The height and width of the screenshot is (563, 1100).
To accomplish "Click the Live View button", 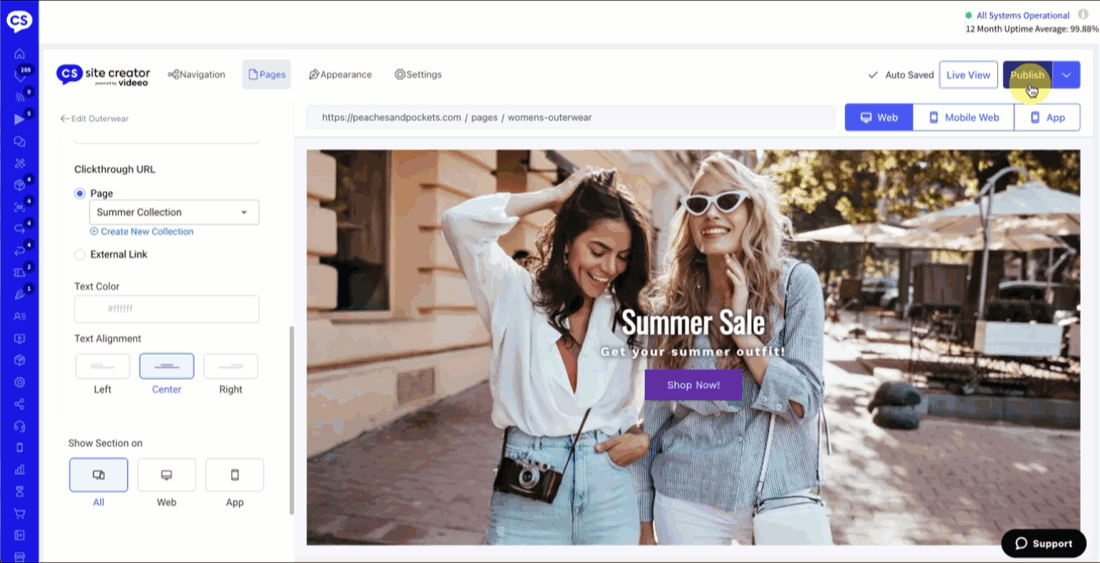I will pyautogui.click(x=968, y=75).
